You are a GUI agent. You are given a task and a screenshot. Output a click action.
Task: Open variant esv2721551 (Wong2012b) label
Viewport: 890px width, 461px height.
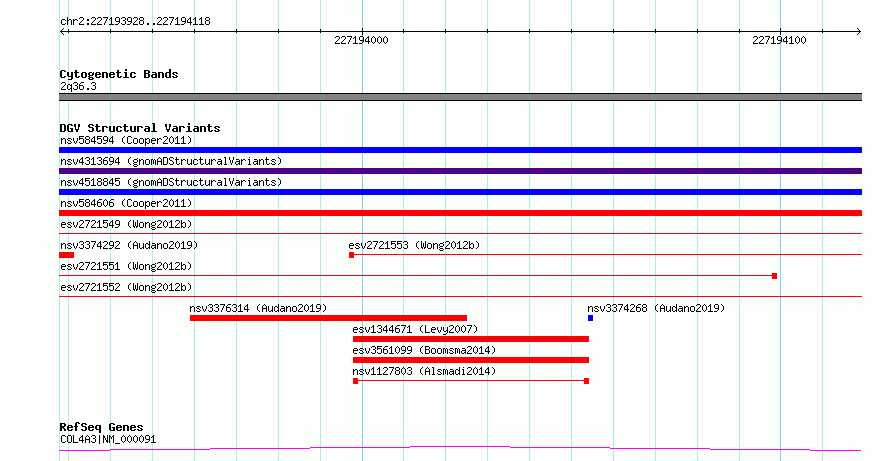[126, 266]
